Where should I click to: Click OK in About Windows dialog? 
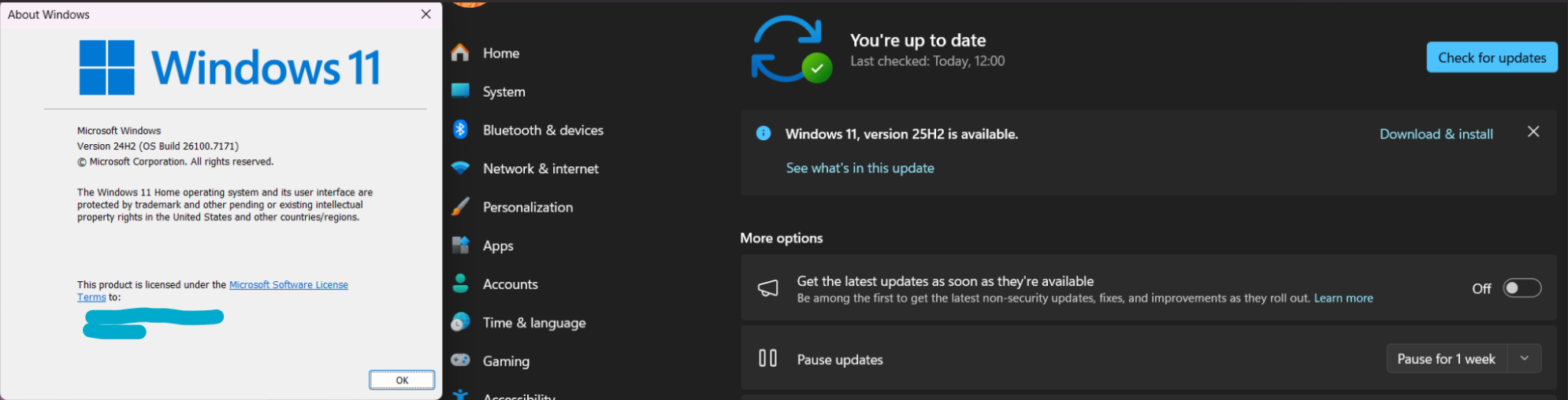[x=402, y=380]
